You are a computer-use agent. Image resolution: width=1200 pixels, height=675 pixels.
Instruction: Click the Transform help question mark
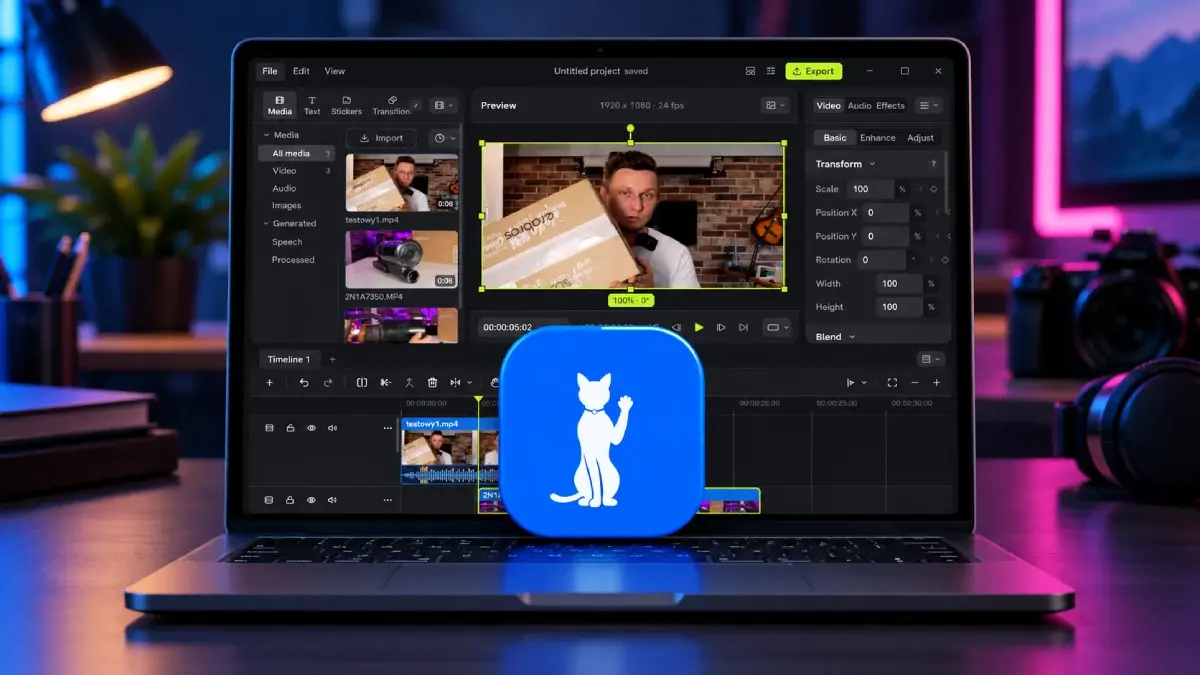coord(934,164)
